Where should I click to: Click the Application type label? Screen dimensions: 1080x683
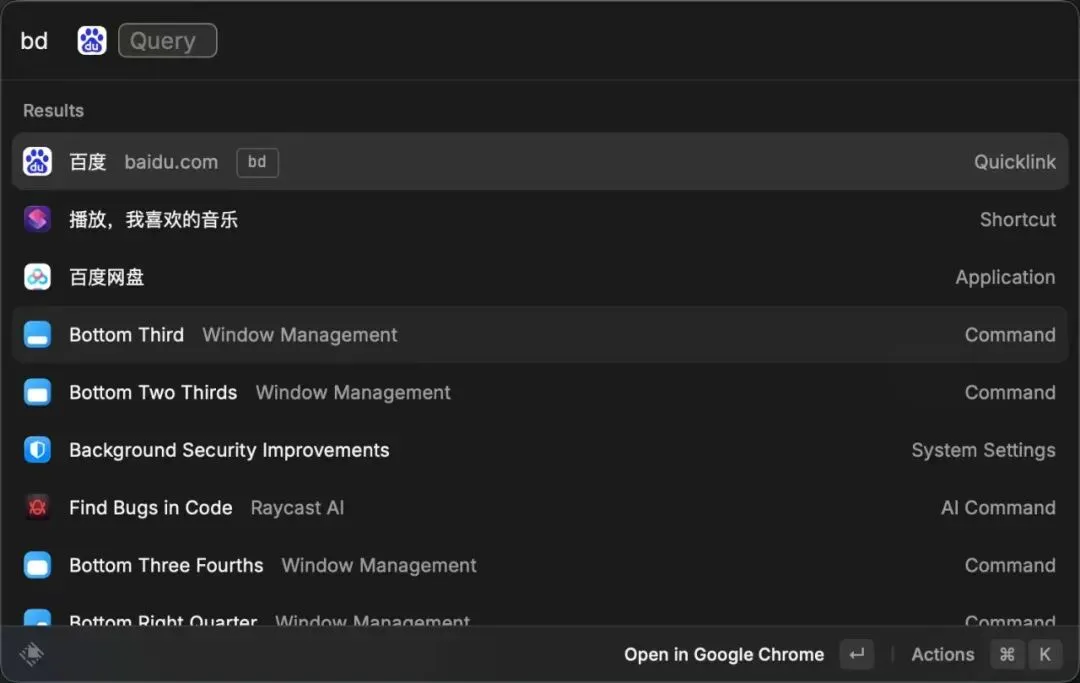point(1006,277)
